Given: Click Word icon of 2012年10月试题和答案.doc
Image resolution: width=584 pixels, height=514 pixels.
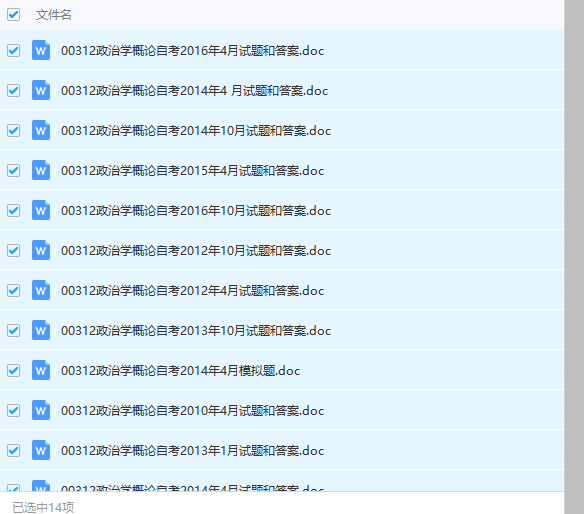Looking at the screenshot, I should [x=41, y=250].
